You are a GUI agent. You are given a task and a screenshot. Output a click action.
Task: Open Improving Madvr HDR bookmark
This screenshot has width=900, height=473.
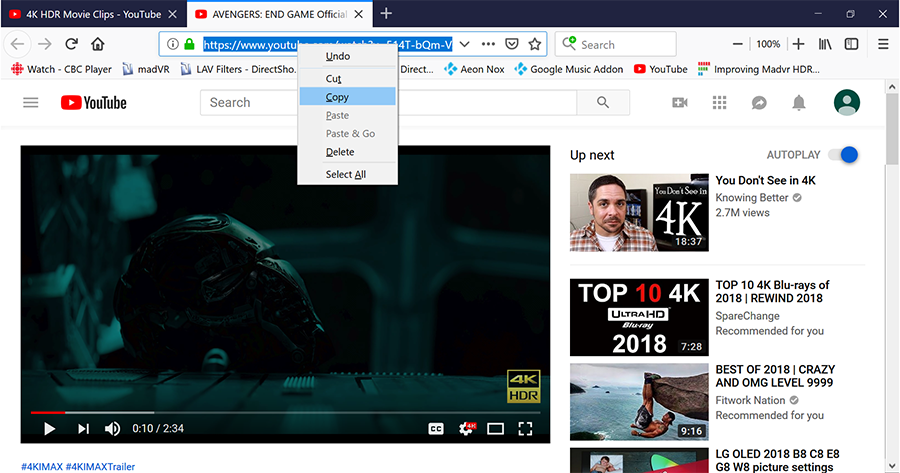coord(758,69)
